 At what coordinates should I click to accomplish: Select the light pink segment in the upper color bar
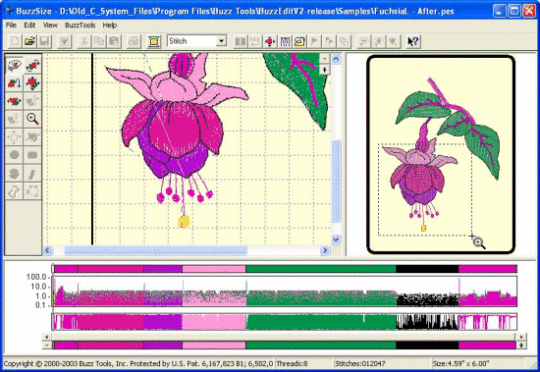pyautogui.click(x=214, y=269)
